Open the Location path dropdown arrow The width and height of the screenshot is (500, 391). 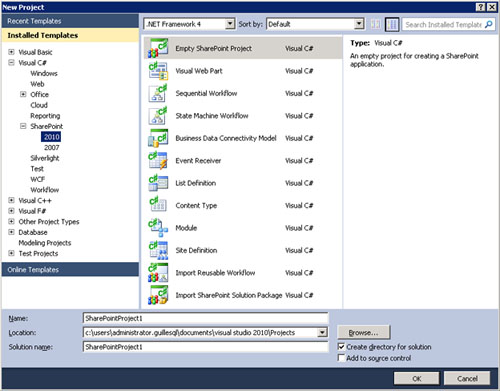[x=322, y=332]
